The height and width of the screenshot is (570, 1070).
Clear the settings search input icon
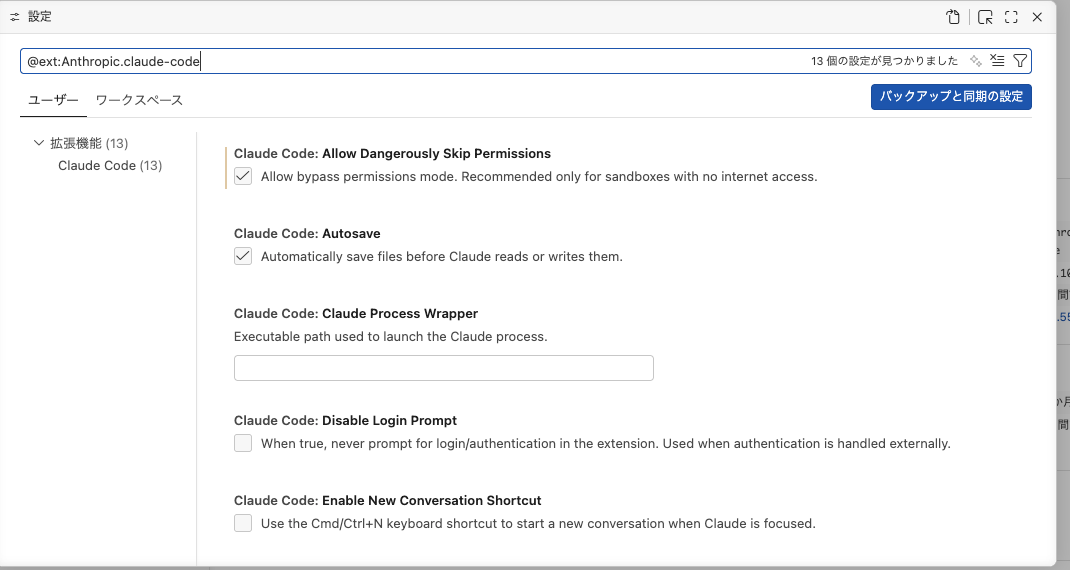click(997, 61)
